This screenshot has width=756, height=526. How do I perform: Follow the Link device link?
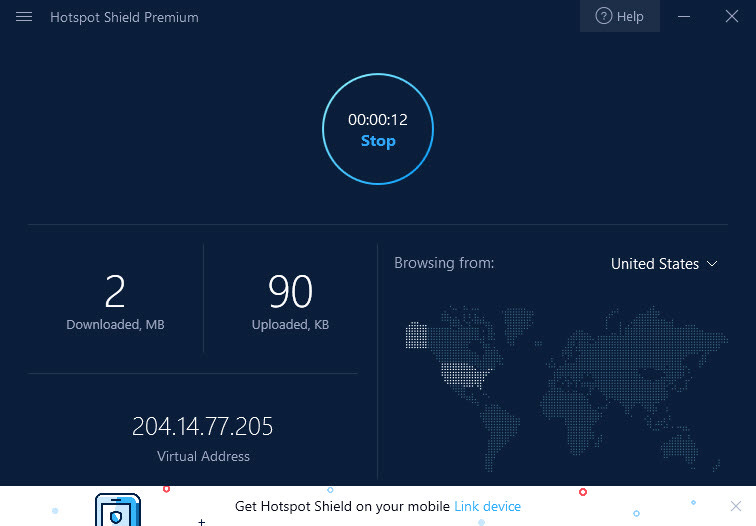487,506
